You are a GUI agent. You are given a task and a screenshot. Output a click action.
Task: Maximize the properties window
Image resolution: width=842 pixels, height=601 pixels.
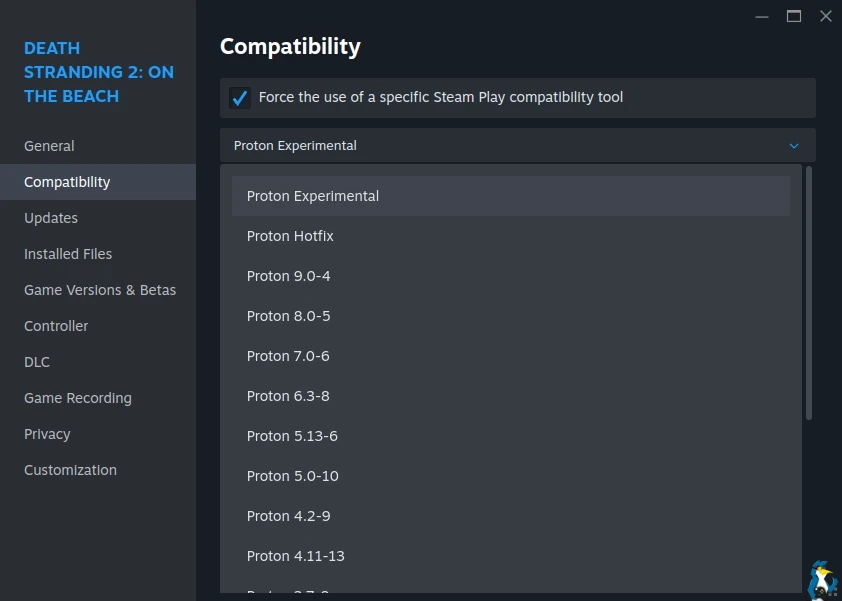tap(794, 16)
